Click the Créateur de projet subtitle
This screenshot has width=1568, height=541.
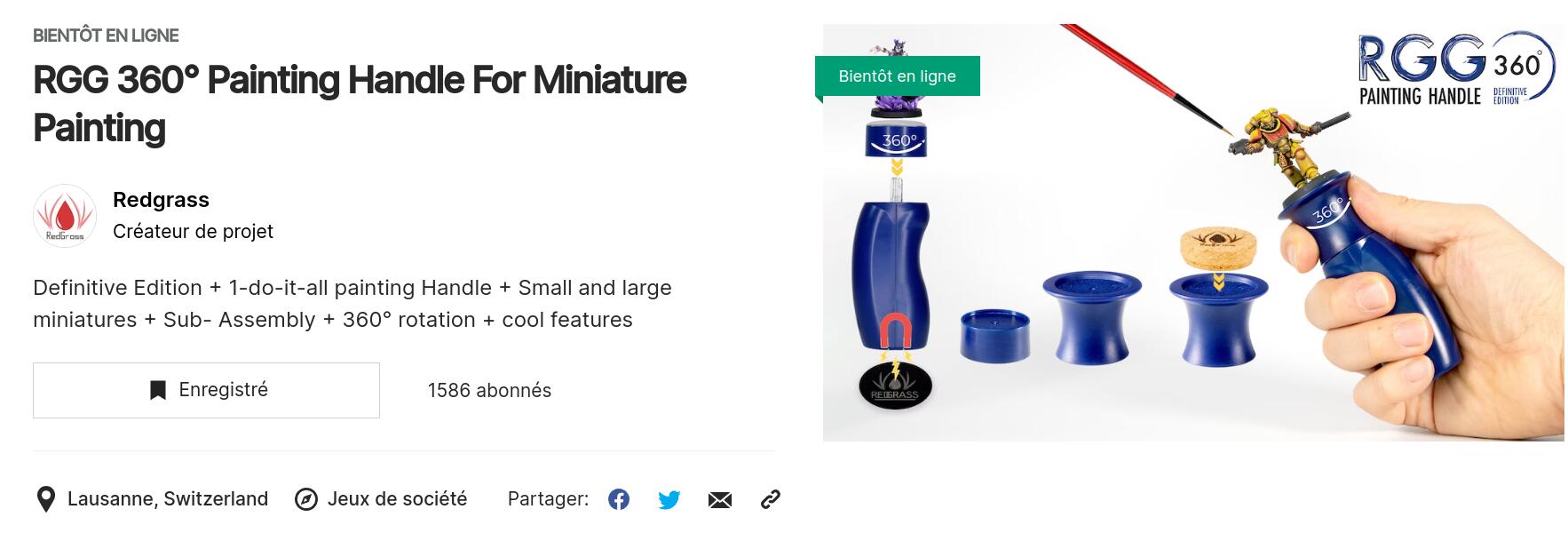pos(193,232)
